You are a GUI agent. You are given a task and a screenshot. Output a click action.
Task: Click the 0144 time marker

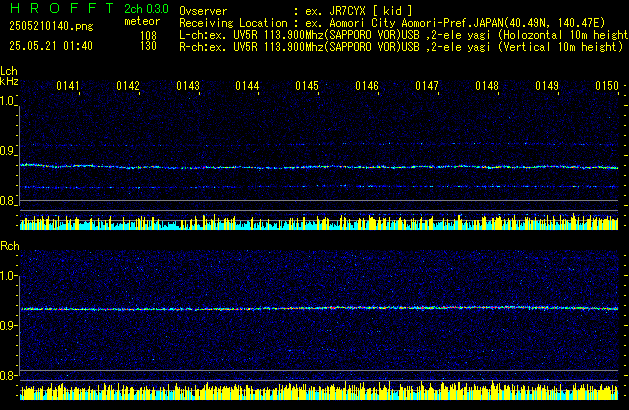[x=247, y=86]
